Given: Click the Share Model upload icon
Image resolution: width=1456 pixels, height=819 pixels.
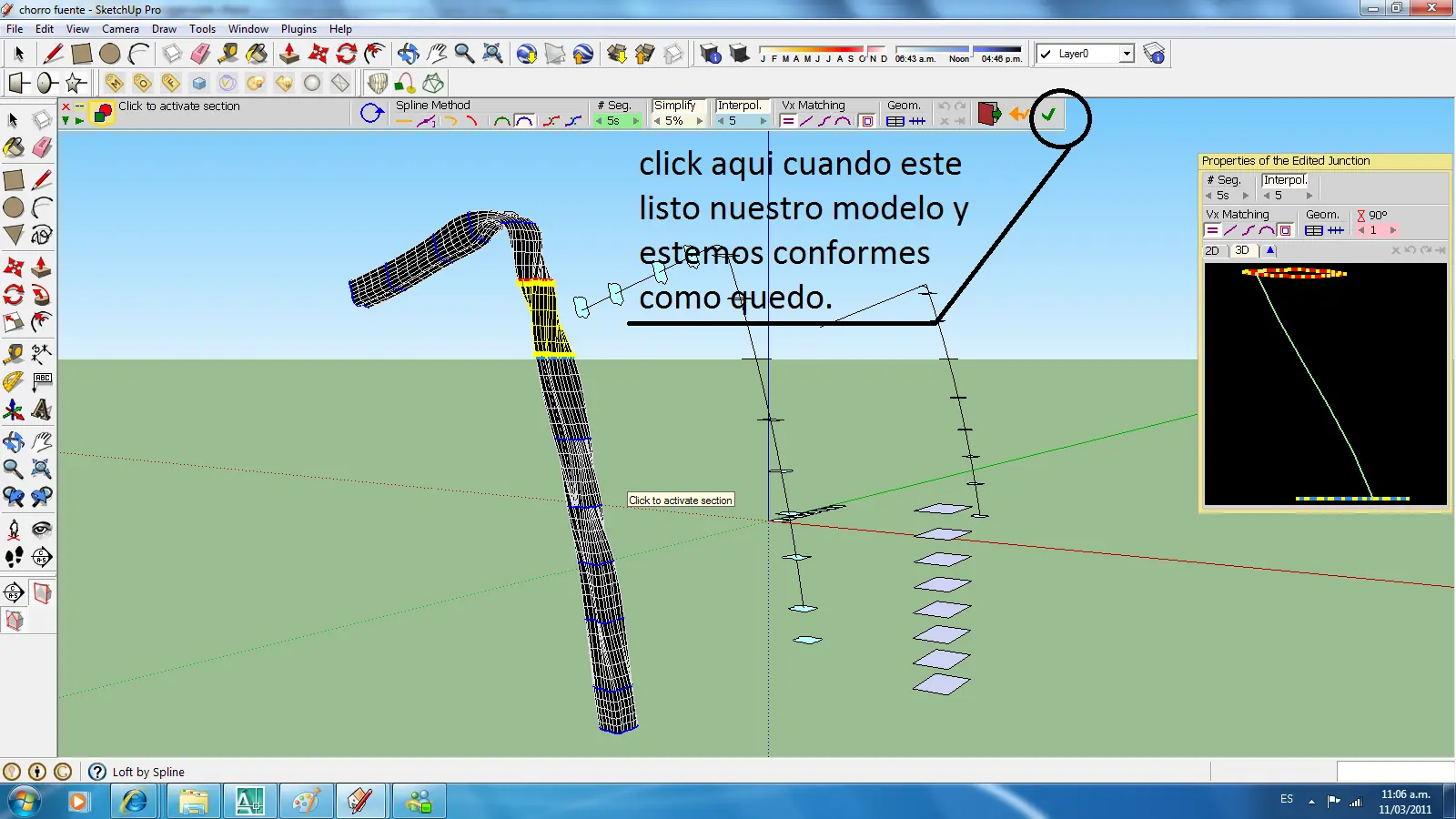Looking at the screenshot, I should pyautogui.click(x=645, y=54).
